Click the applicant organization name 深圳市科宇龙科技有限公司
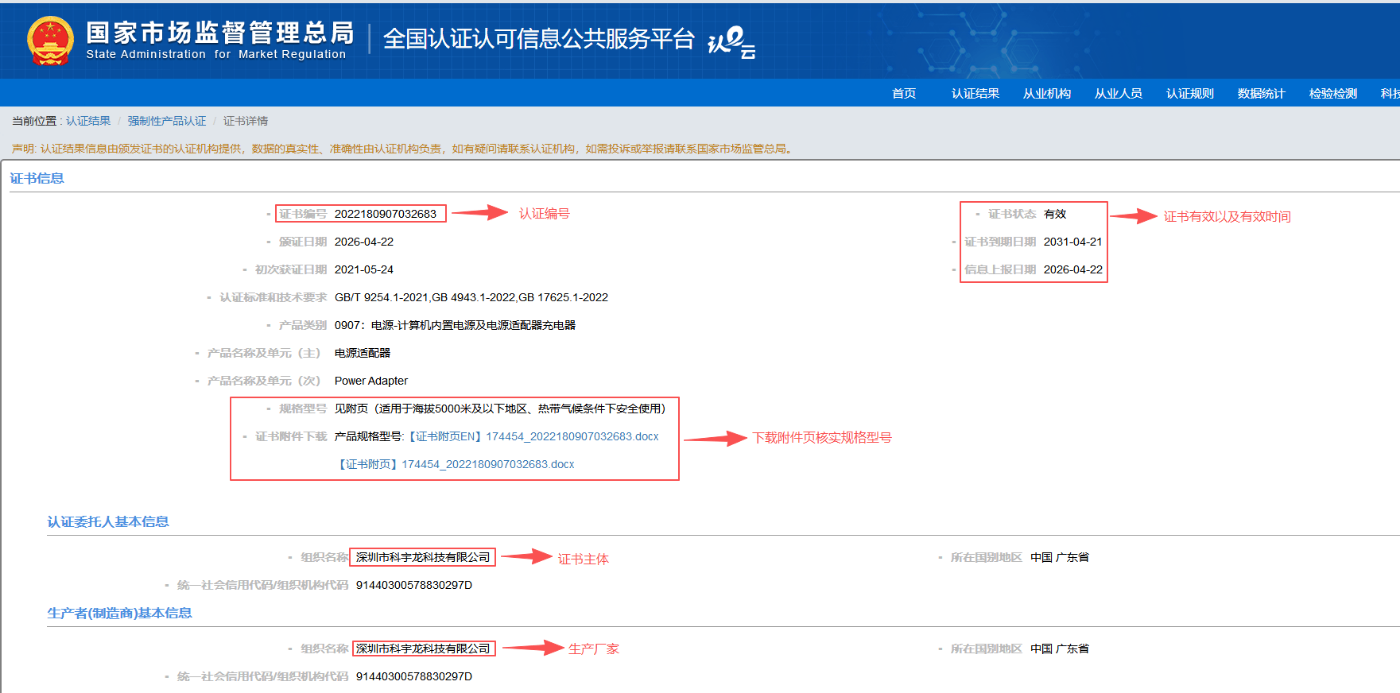Viewport: 1400px width, 693px height. 424,557
